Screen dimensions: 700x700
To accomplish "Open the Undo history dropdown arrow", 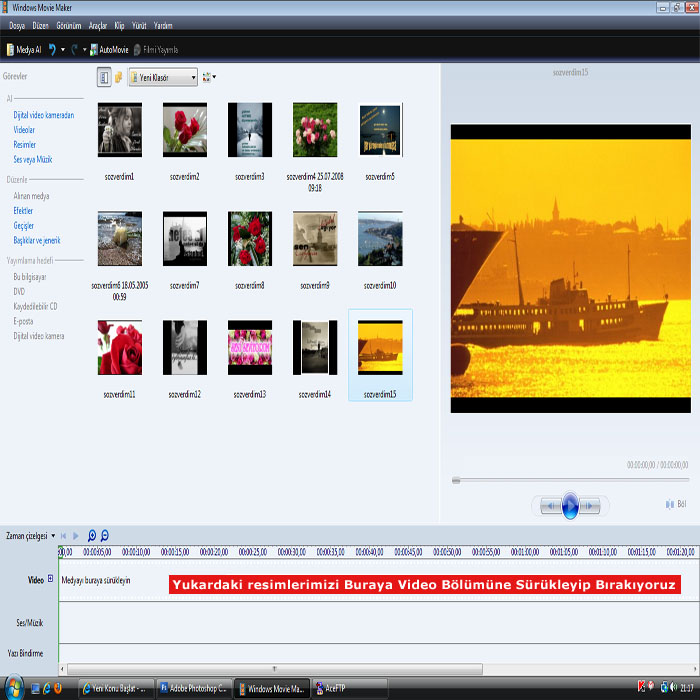I will (x=63, y=50).
